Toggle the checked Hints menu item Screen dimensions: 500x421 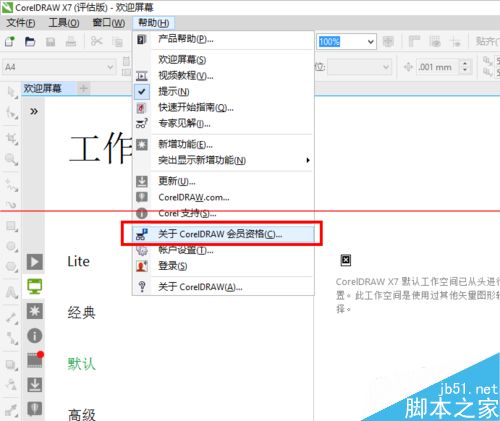pos(223,92)
